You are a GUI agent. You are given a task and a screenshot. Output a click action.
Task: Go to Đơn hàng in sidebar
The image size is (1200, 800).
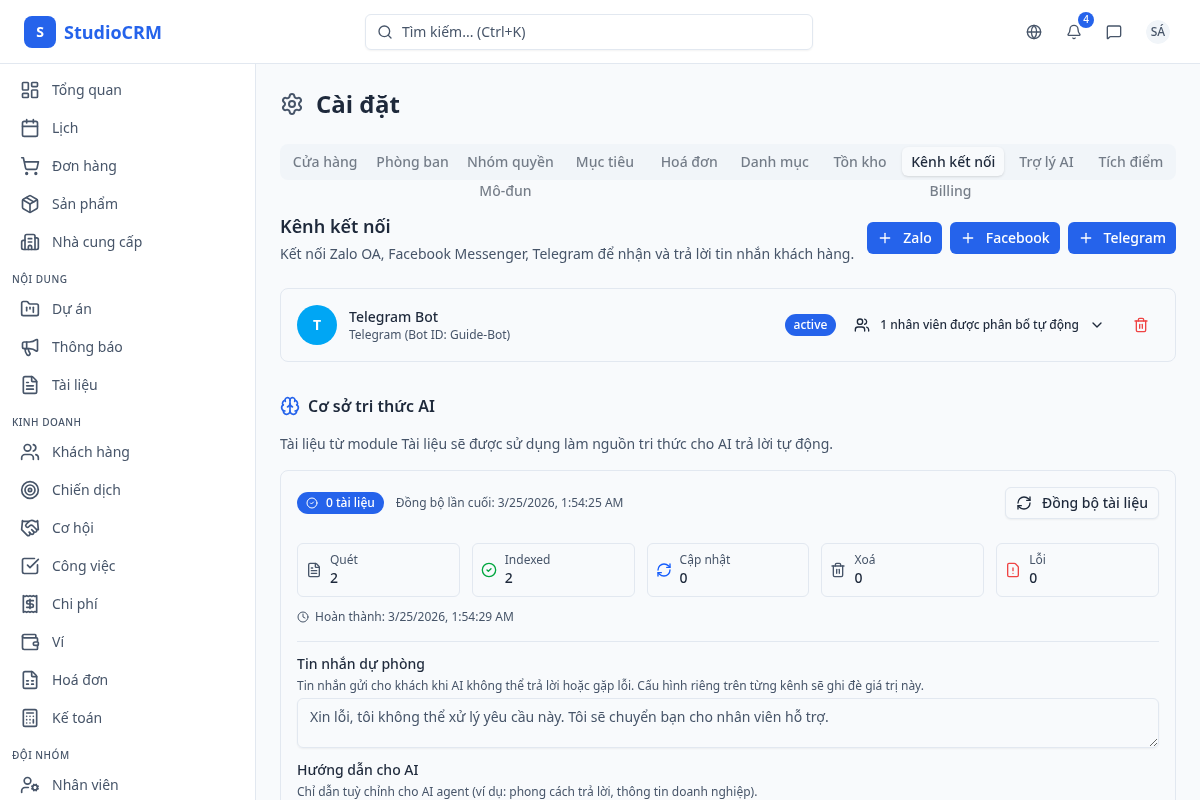click(84, 166)
